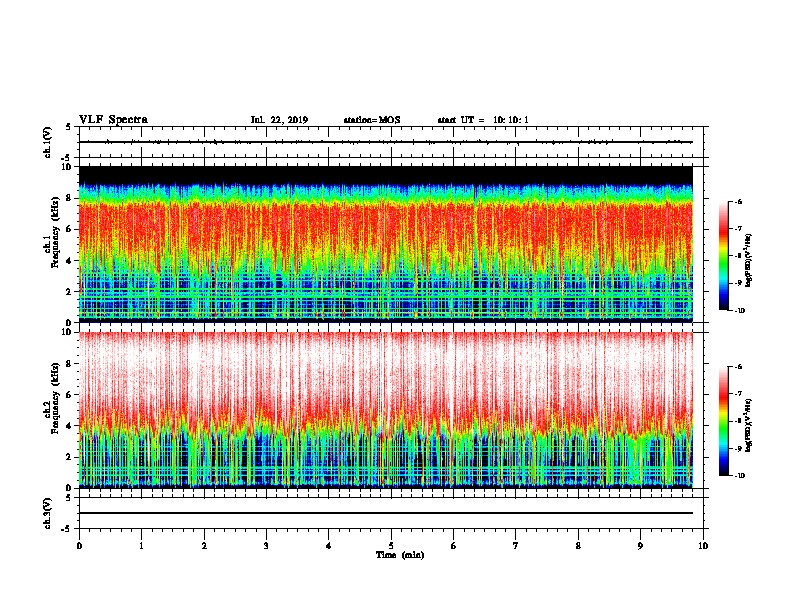Click time axis tick label "1"

[141, 546]
